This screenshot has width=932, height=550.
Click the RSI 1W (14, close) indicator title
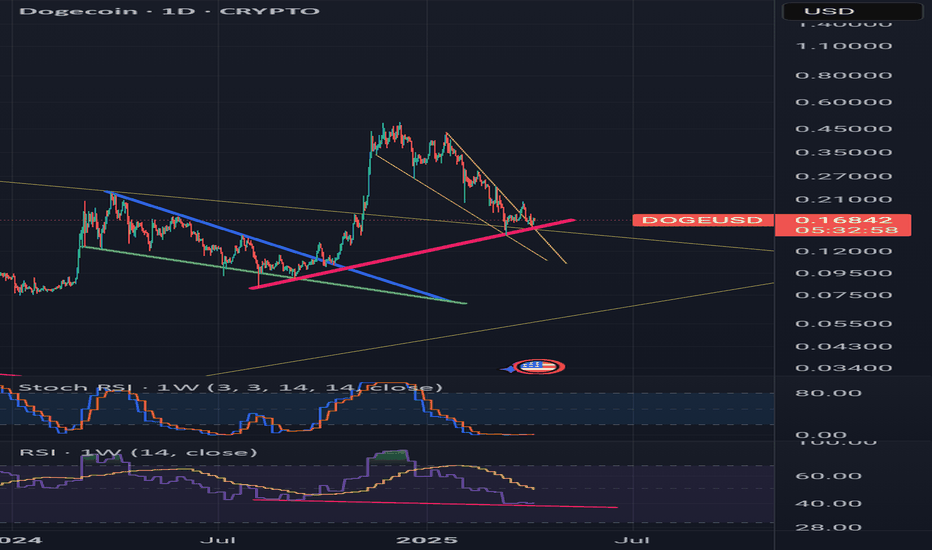click(138, 452)
